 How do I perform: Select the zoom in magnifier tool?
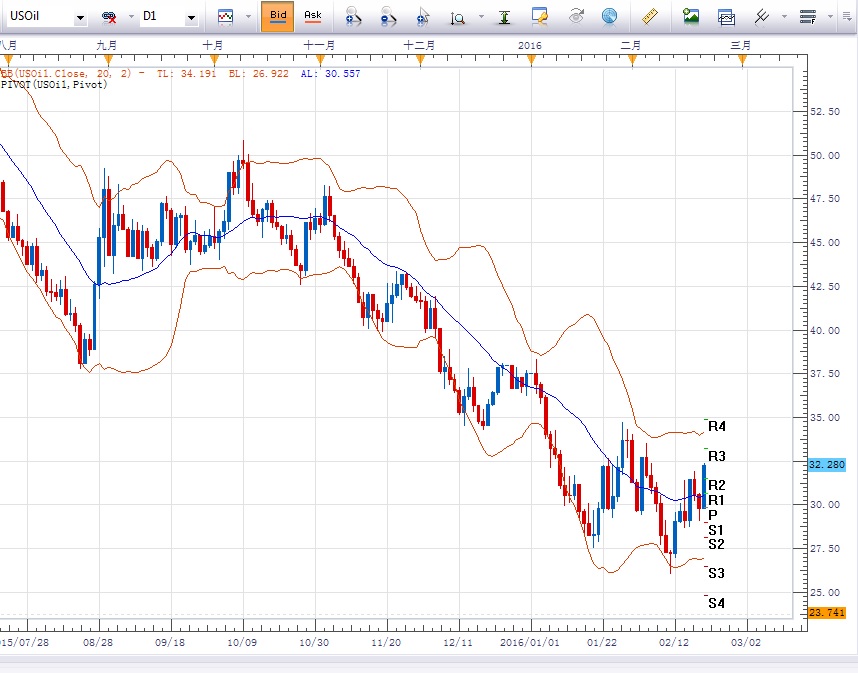pos(353,17)
